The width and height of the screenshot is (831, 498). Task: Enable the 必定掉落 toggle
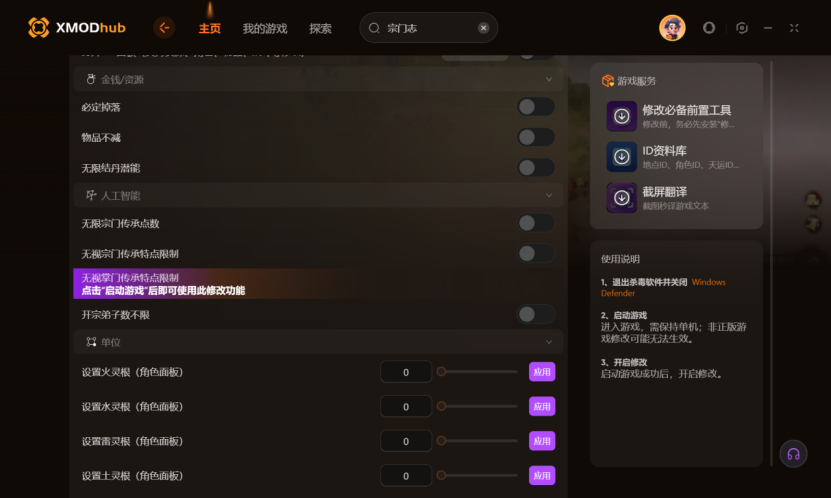[536, 107]
